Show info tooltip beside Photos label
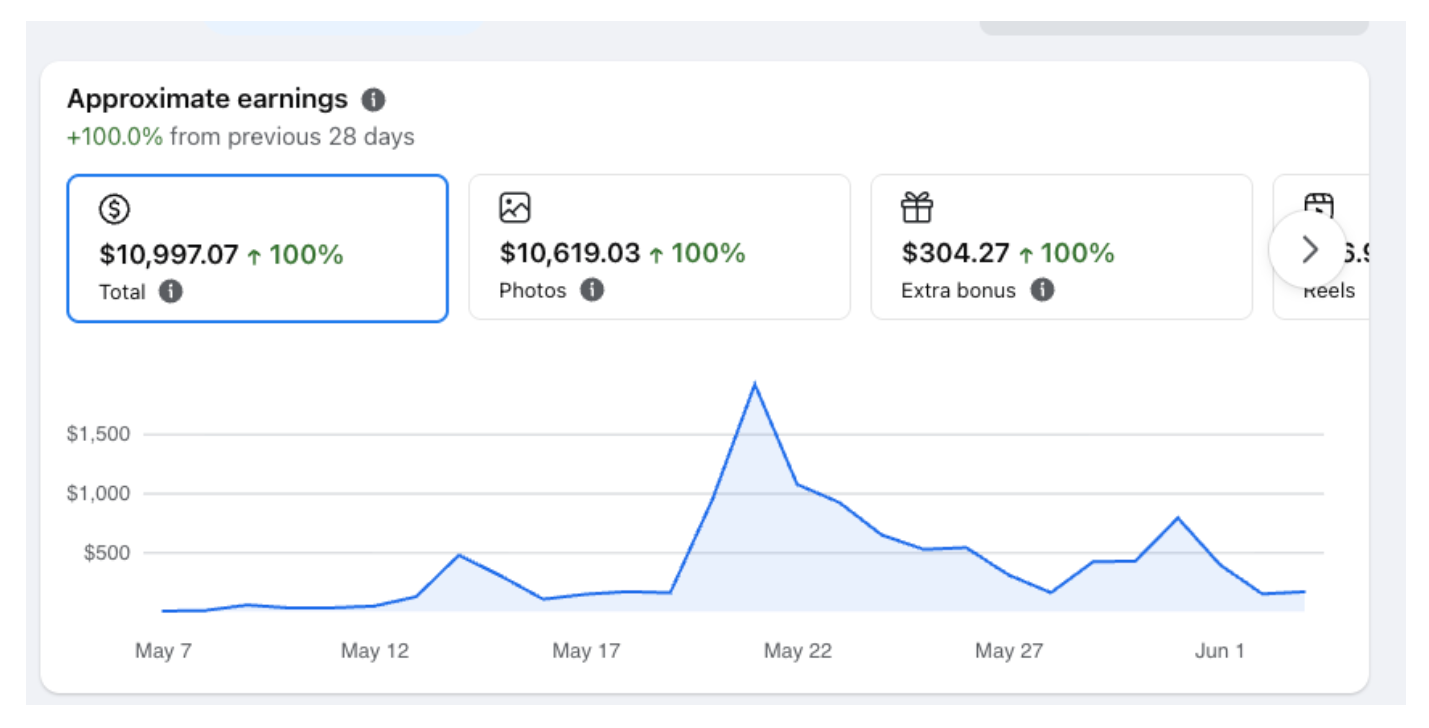Viewport: 1429px width, 728px height. click(x=592, y=290)
